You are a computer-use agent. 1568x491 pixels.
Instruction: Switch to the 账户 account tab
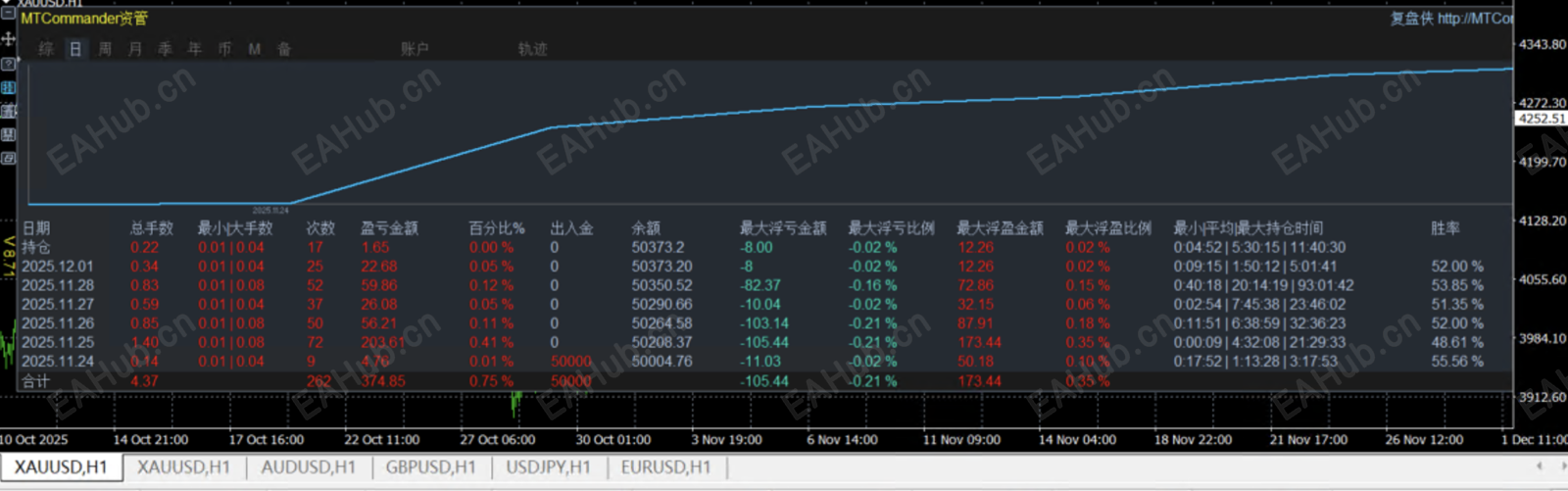click(415, 49)
